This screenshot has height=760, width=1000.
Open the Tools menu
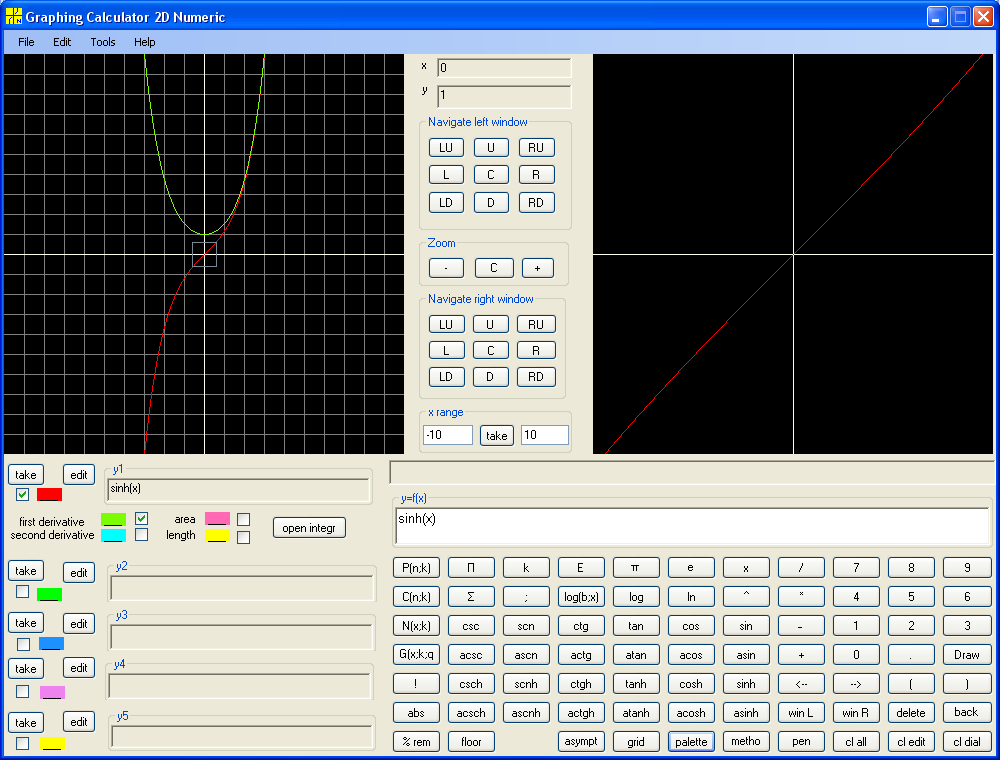tap(103, 42)
